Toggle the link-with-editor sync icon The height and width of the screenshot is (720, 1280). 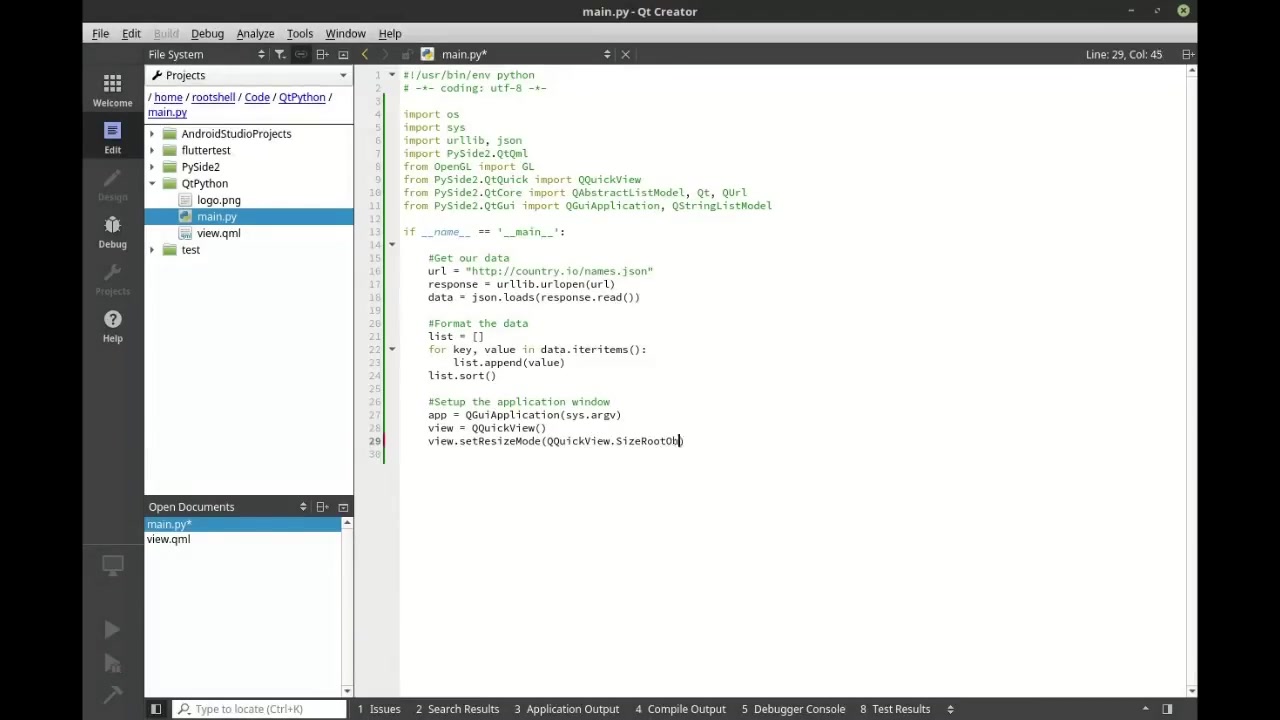pos(300,54)
